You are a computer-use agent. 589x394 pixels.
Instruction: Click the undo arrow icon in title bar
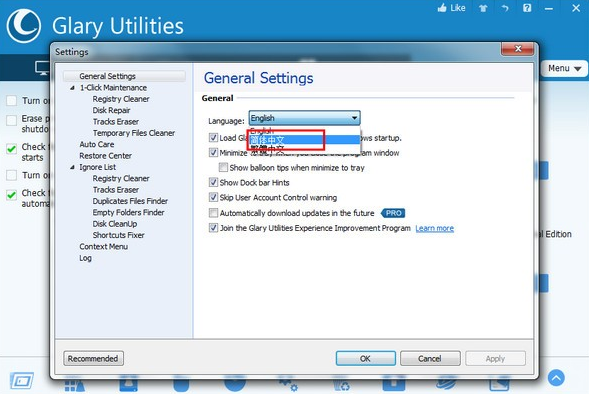[505, 8]
